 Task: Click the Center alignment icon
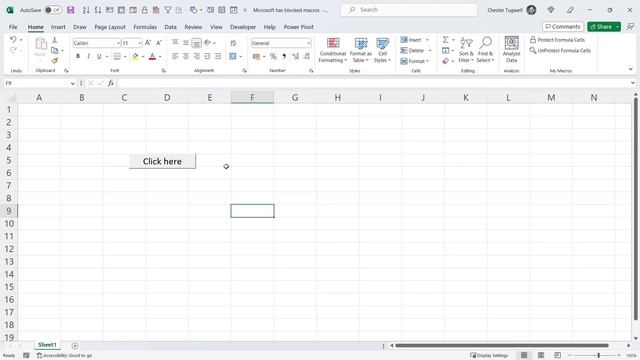coord(186,56)
